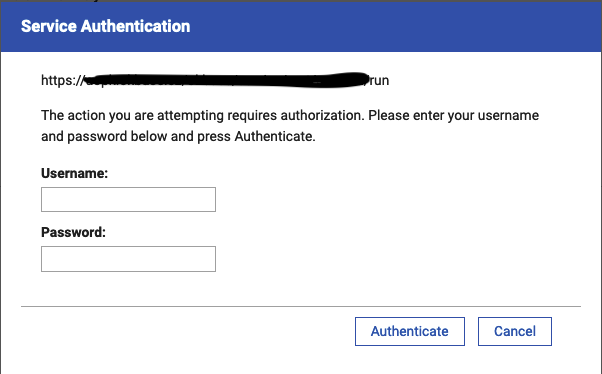Viewport: 602px width, 374px height.
Task: Click the Authenticate button
Action: pyautogui.click(x=410, y=331)
